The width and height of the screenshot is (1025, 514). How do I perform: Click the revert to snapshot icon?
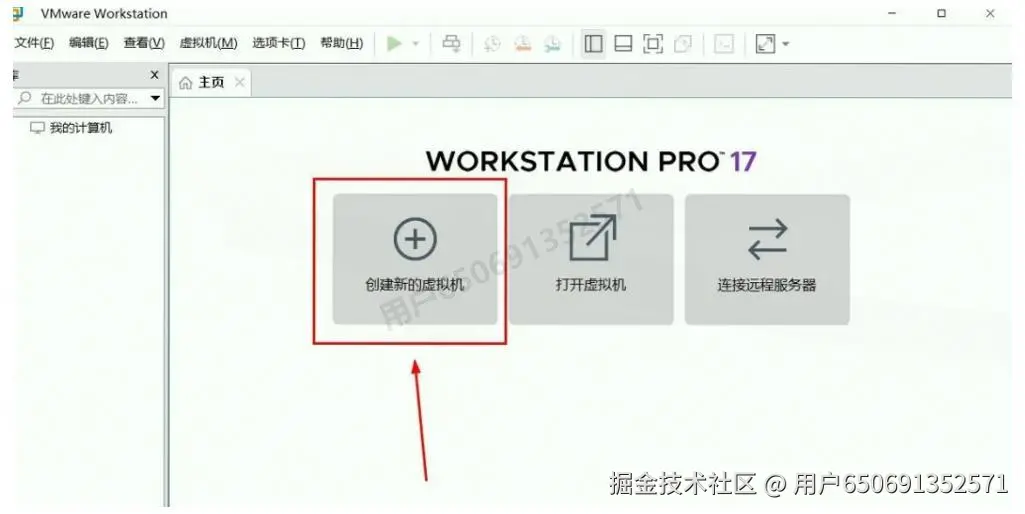[x=522, y=44]
